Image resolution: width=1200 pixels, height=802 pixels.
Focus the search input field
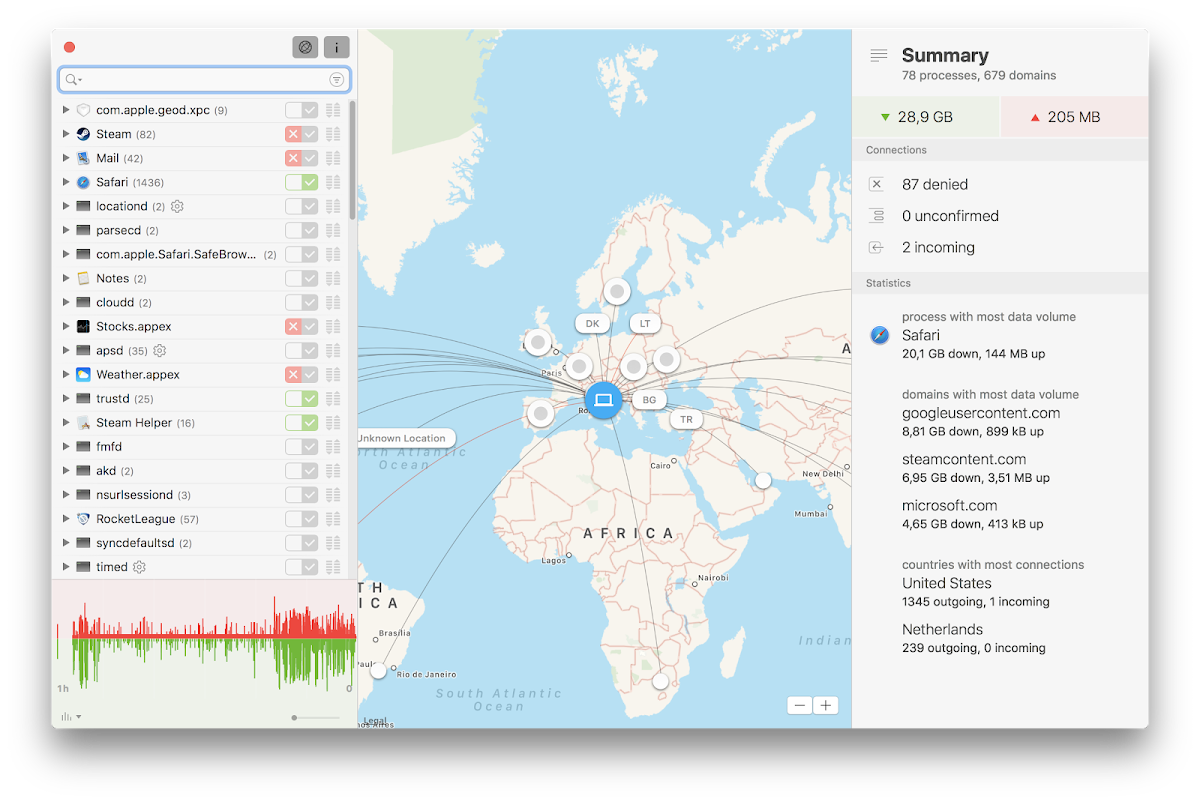204,79
